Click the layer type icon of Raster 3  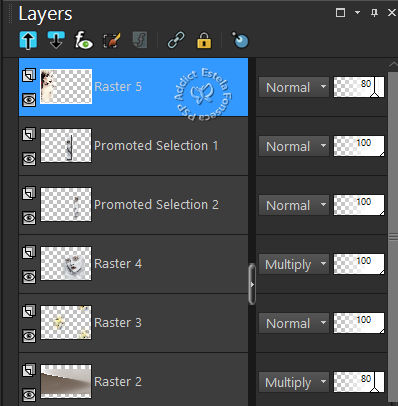click(x=29, y=311)
